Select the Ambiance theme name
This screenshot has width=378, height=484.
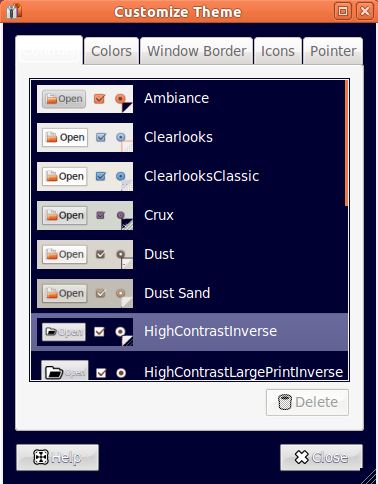coord(176,98)
